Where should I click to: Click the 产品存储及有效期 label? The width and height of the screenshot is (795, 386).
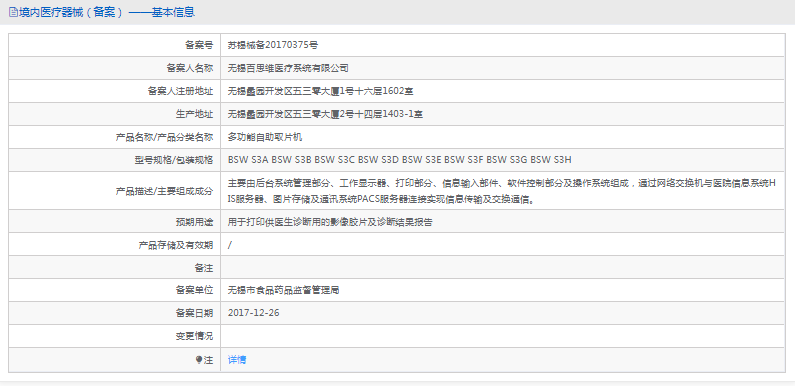[176, 245]
